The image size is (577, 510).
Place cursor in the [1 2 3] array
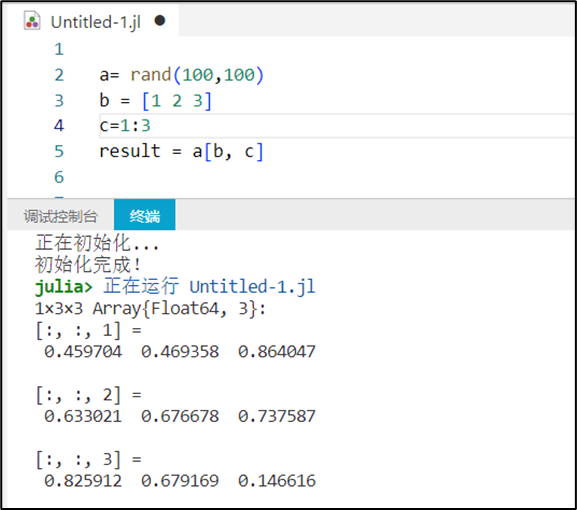coord(177,101)
